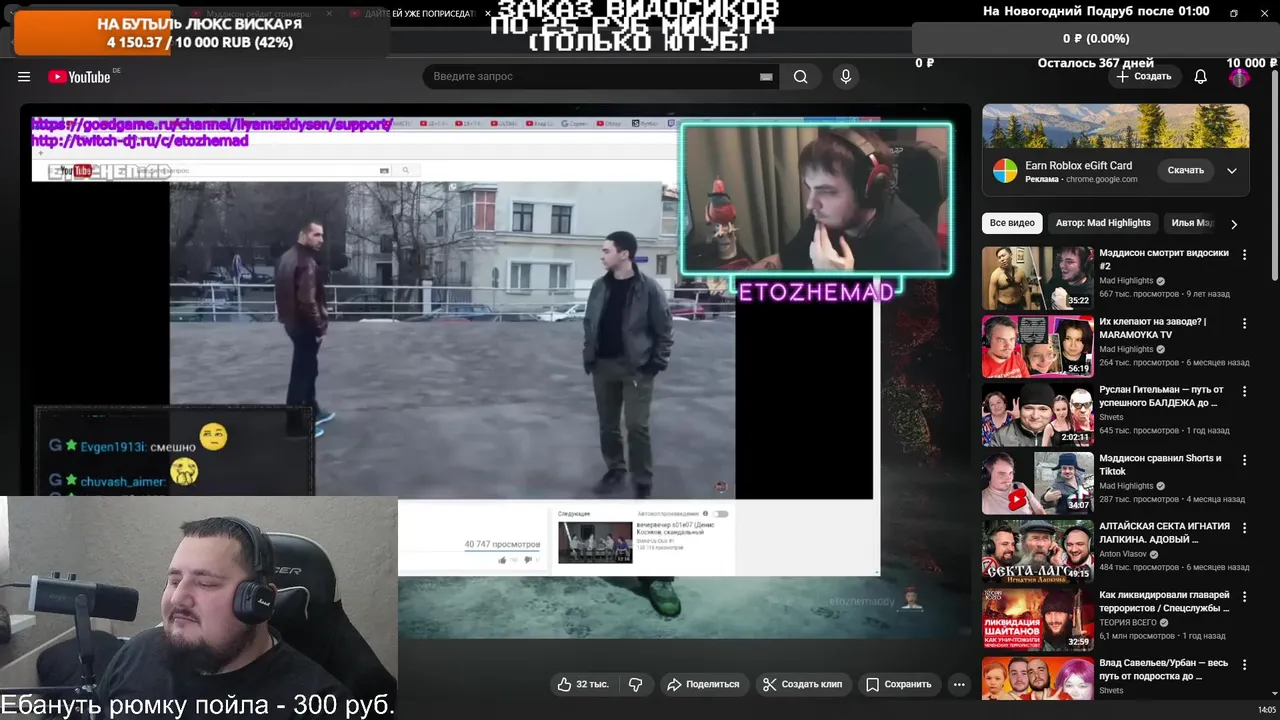Viewport: 1280px width, 720px height.
Task: Click the Поделиться share button
Action: (703, 684)
